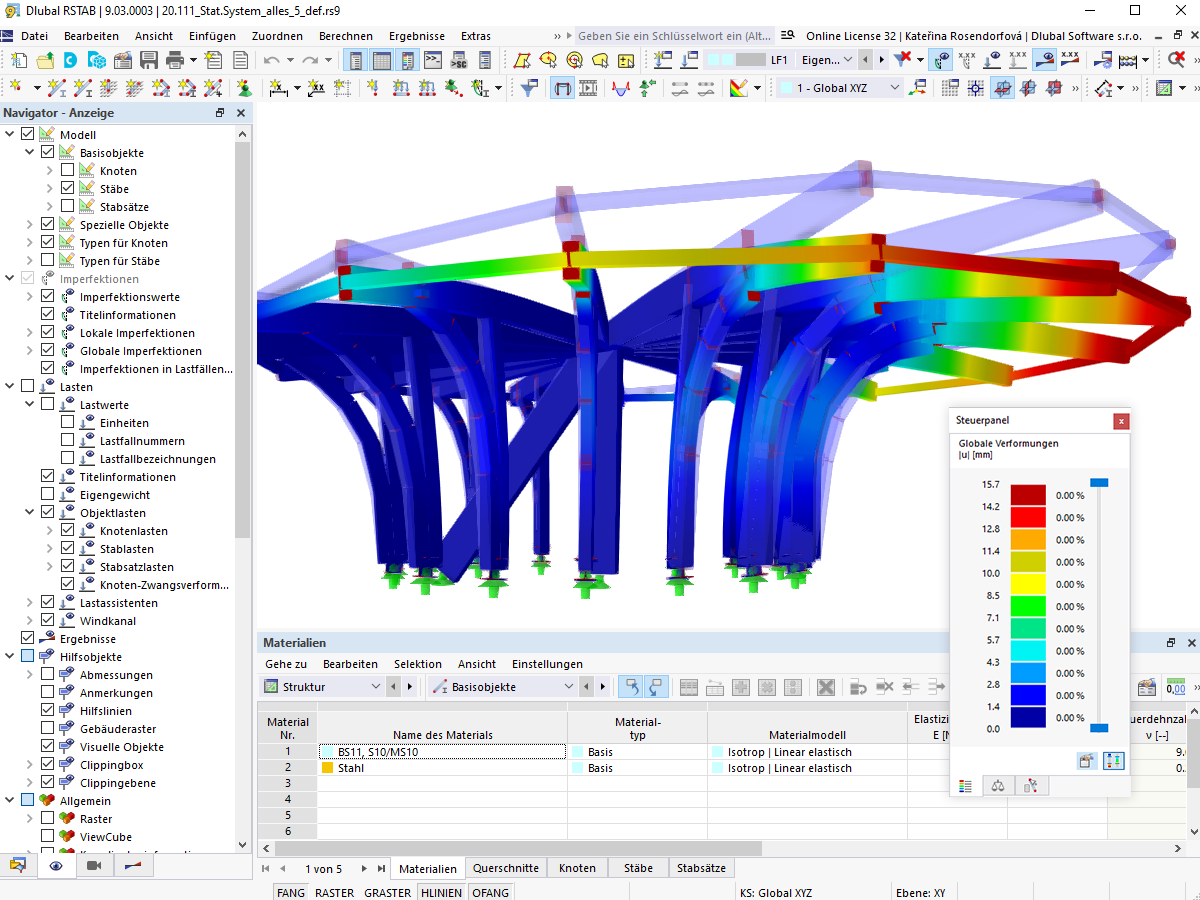The width and height of the screenshot is (1200, 900).
Task: Uncheck the Ergebnisse checkbox
Action: point(27,638)
